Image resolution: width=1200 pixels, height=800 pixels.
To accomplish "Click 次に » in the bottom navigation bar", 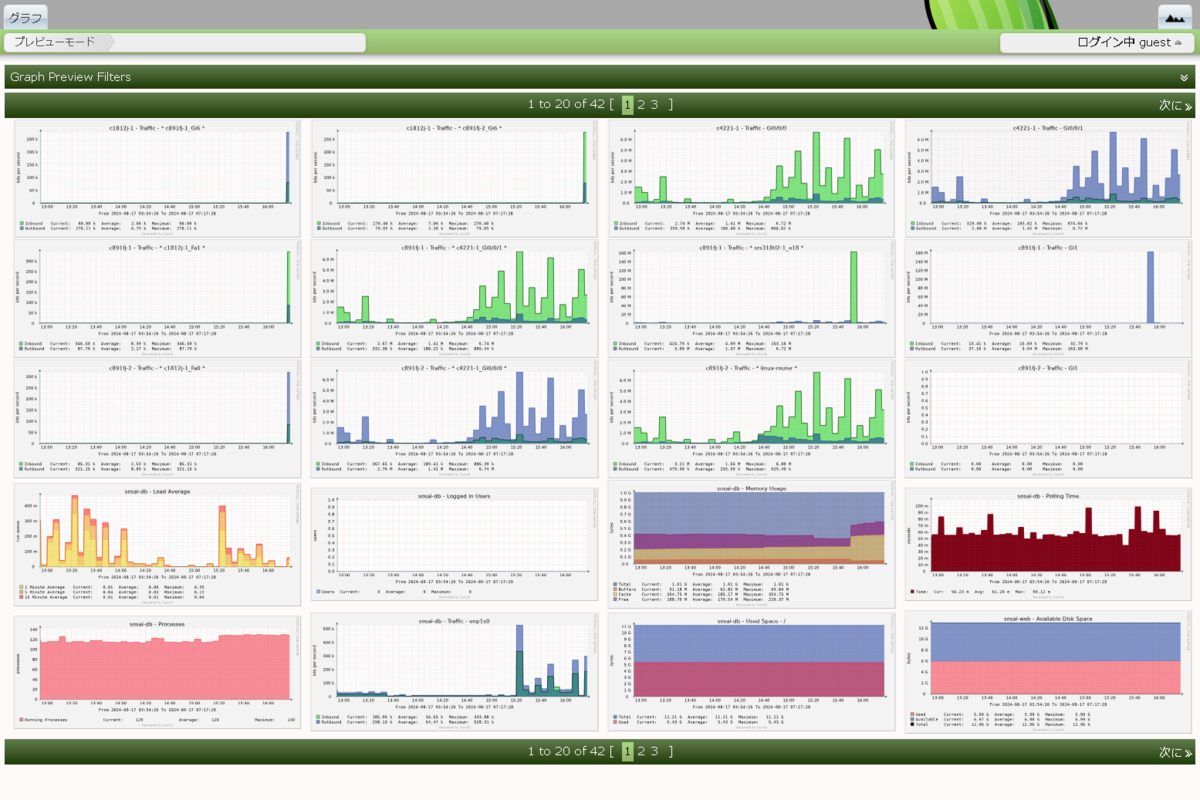I will 1175,752.
